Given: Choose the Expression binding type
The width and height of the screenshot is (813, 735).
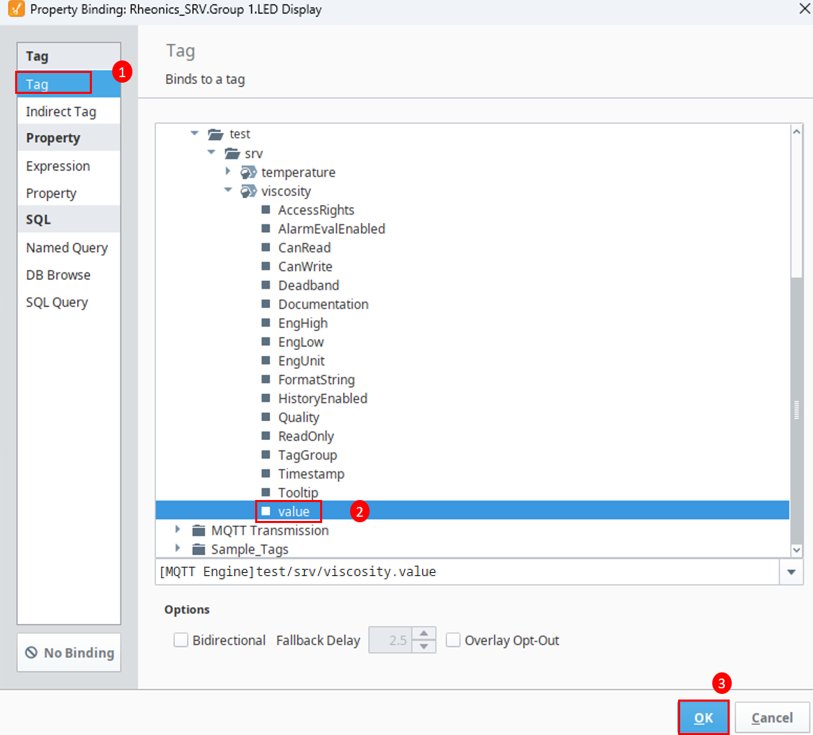Looking at the screenshot, I should (68, 166).
